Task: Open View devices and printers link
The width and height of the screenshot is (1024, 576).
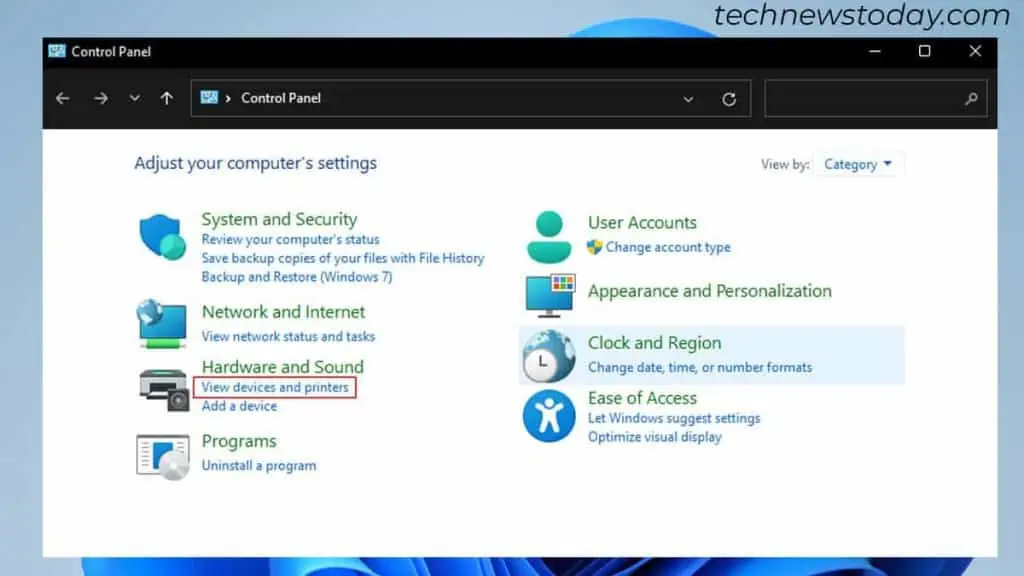Action: (275, 387)
